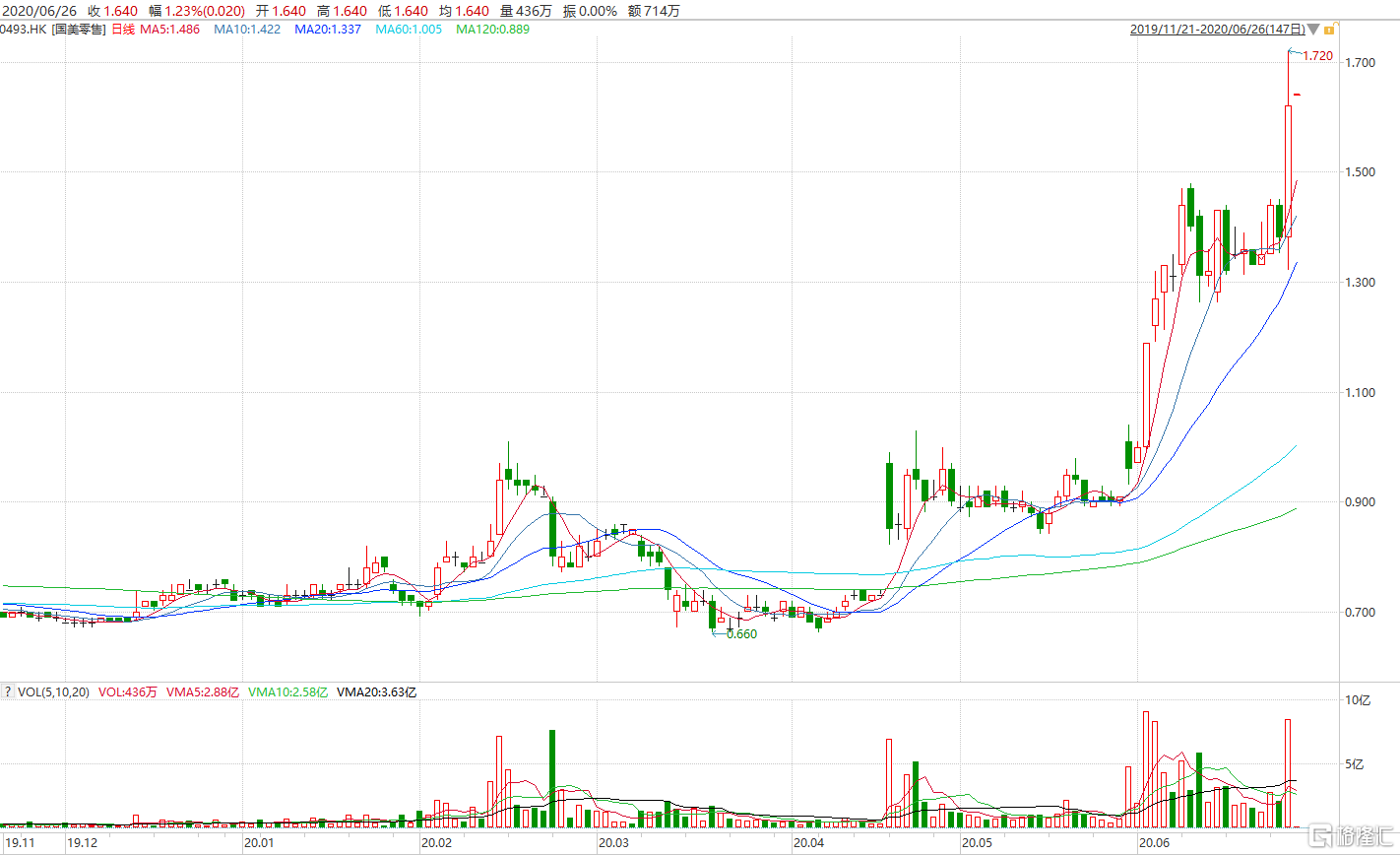Click the date range 2019/11/21-2020/06/26 link
Image resolution: width=1400 pixels, height=855 pixels.
1217,30
